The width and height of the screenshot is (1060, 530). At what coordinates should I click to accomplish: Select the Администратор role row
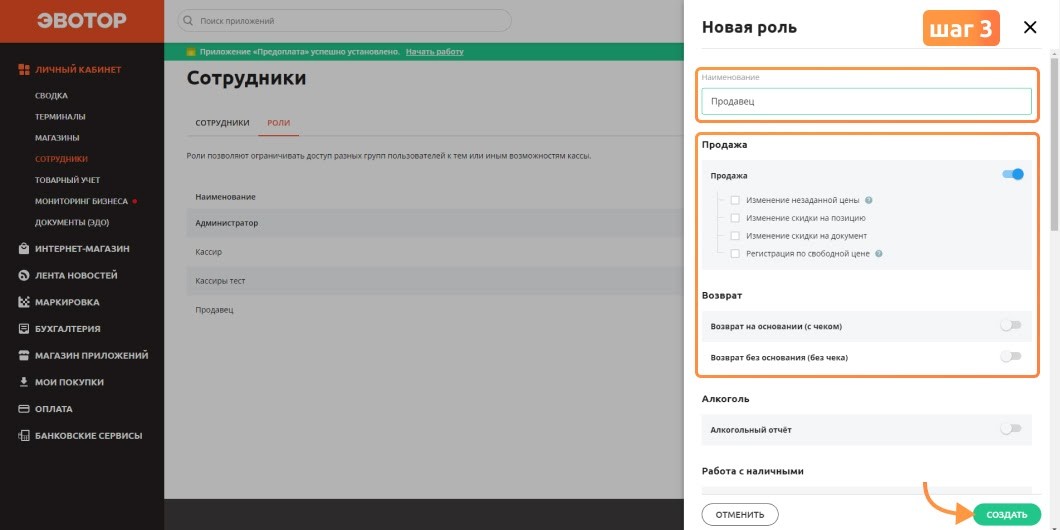pyautogui.click(x=435, y=222)
